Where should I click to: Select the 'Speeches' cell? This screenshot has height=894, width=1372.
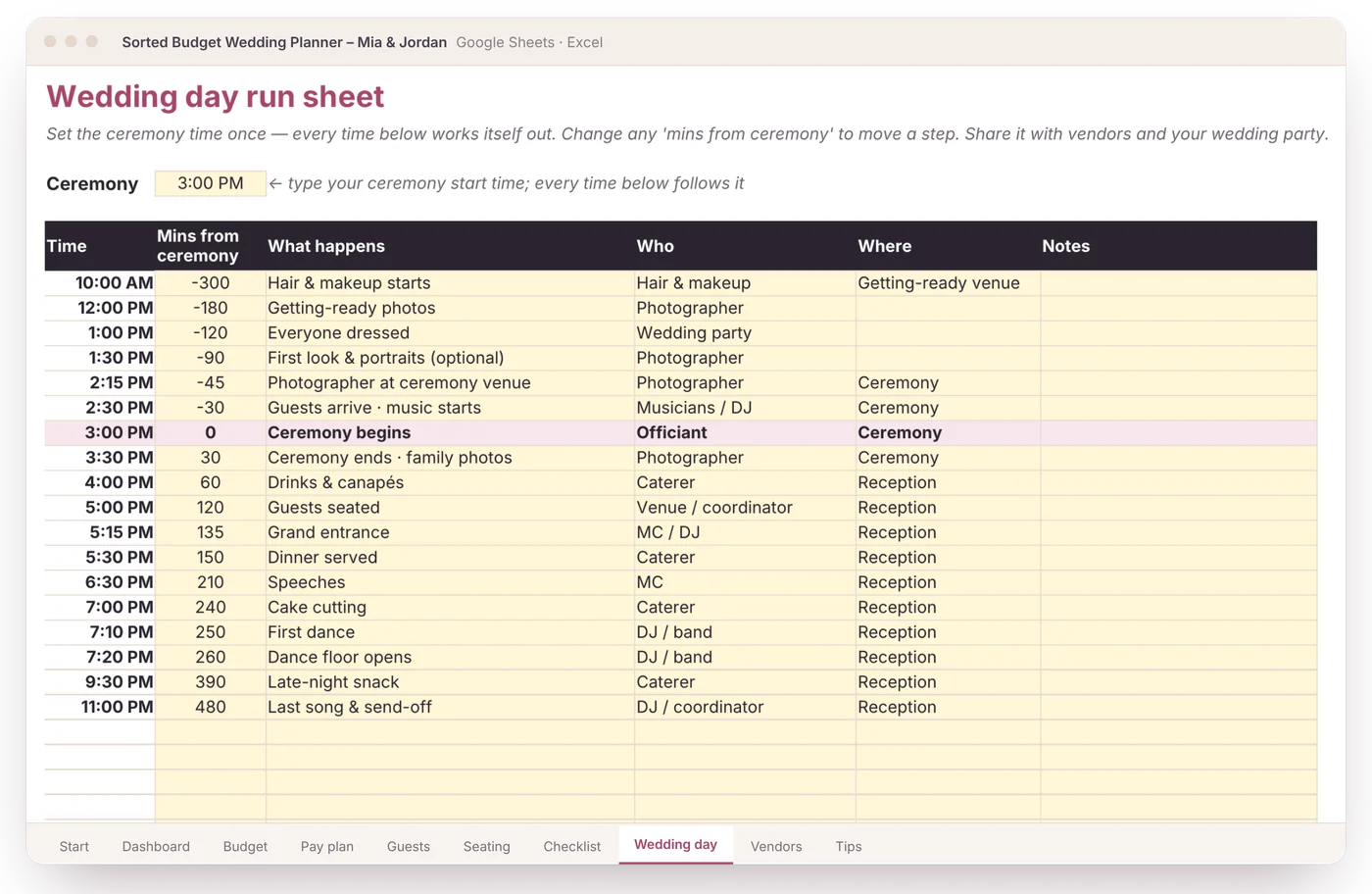click(450, 582)
